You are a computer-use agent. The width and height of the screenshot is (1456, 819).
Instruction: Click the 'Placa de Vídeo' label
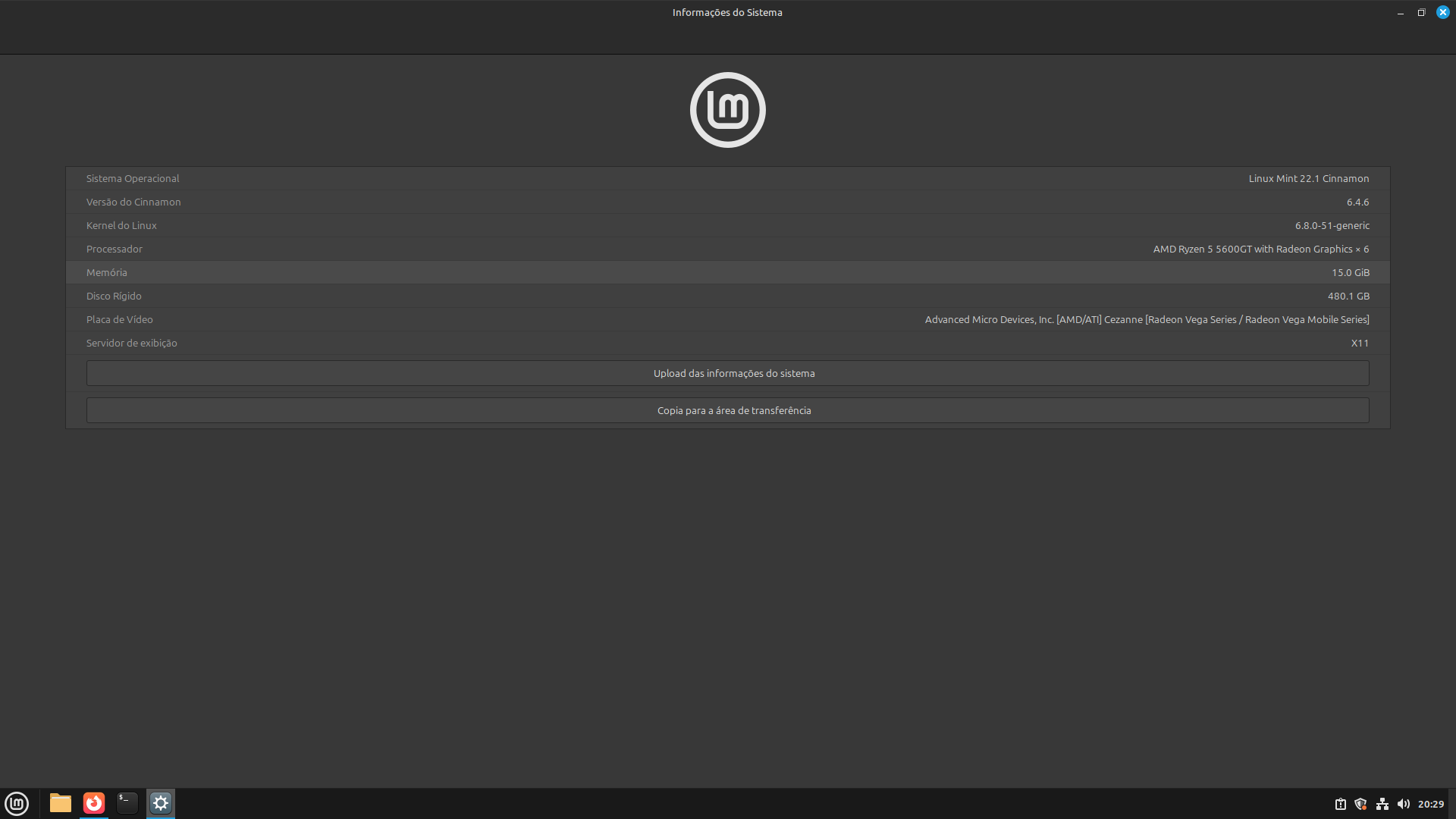tap(120, 319)
